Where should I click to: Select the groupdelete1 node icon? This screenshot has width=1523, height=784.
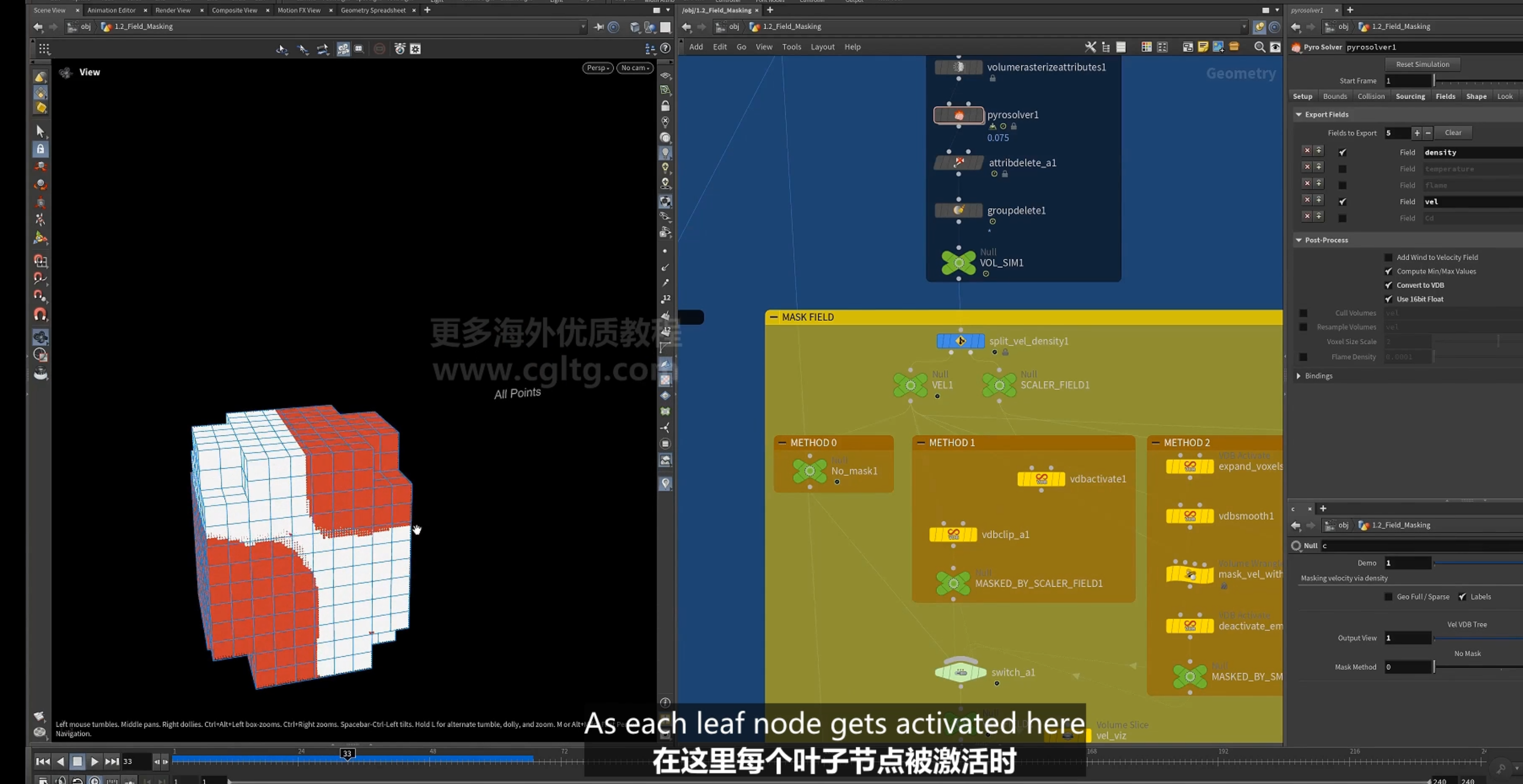[x=958, y=210]
